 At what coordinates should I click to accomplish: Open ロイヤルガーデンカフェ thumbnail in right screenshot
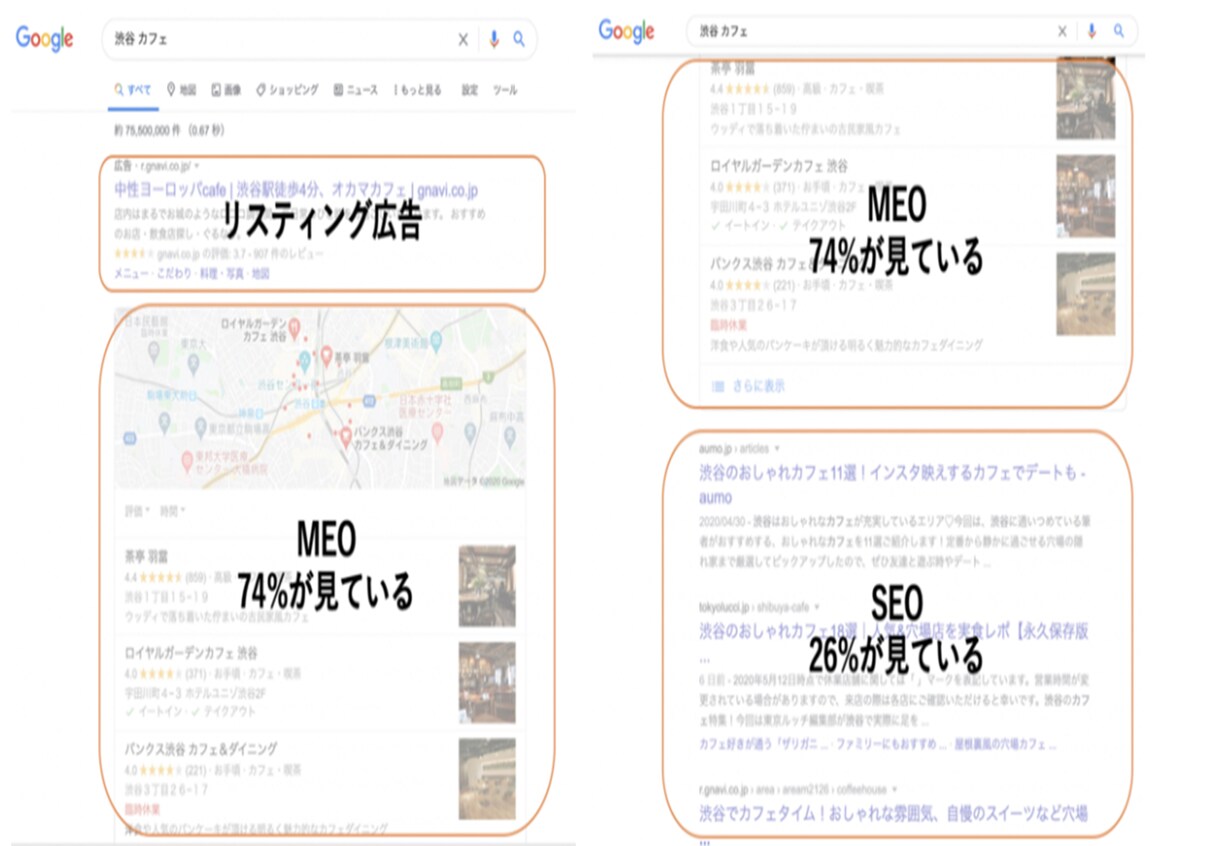point(1085,196)
